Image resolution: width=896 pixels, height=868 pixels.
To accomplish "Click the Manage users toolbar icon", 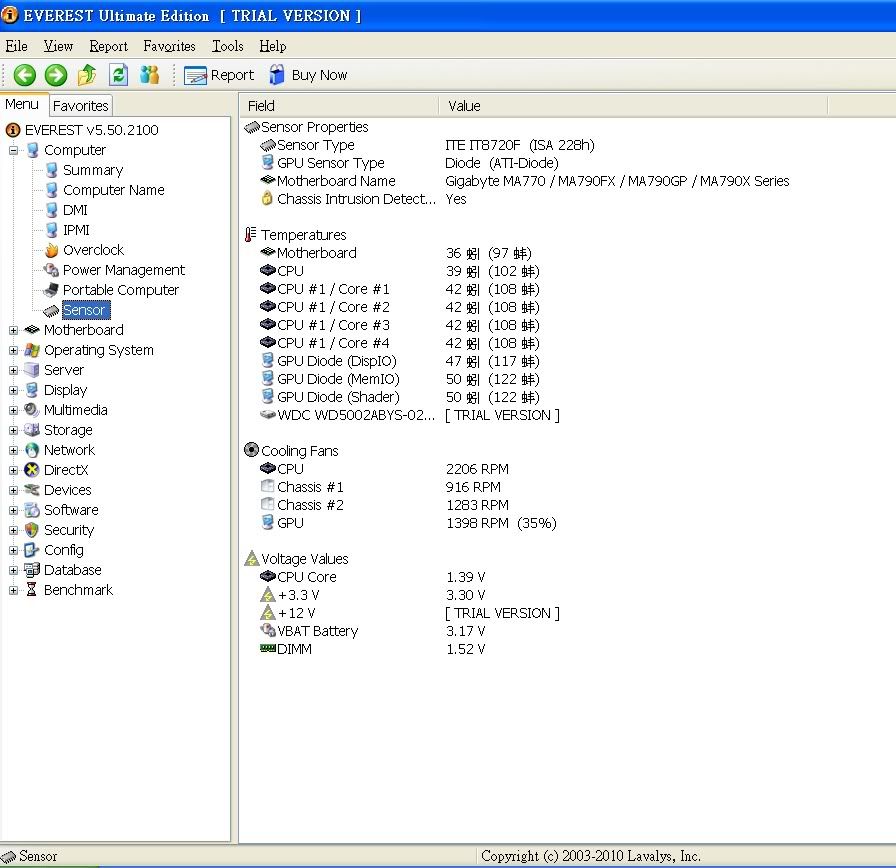I will pos(149,75).
